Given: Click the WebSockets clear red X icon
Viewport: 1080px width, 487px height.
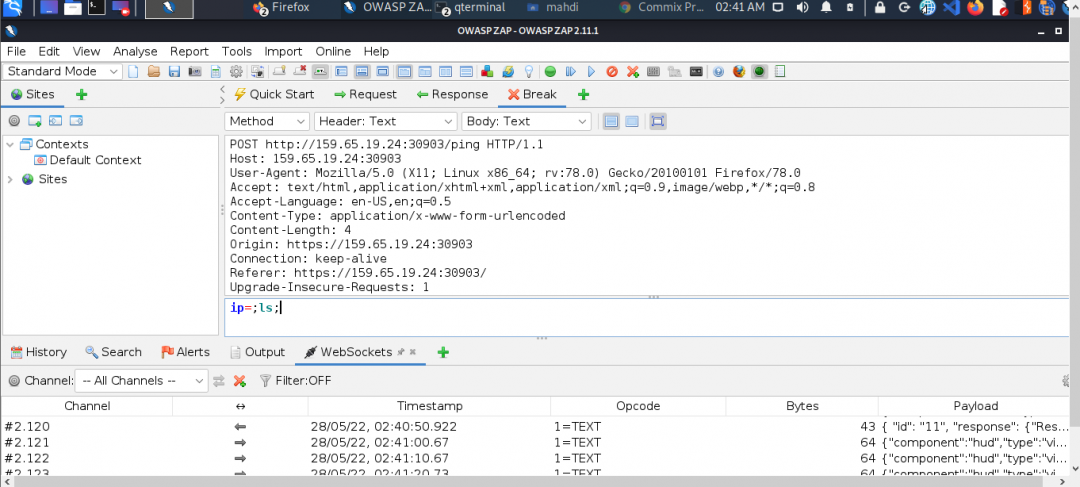Looking at the screenshot, I should click(239, 381).
